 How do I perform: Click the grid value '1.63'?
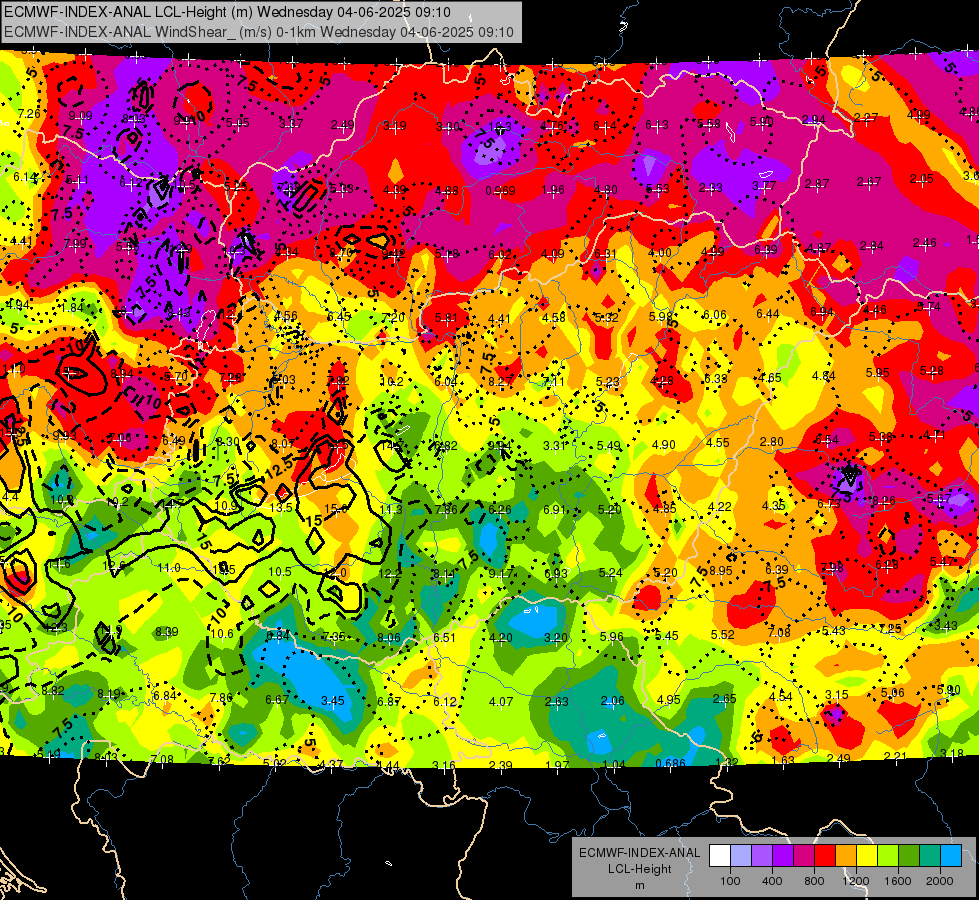782,761
